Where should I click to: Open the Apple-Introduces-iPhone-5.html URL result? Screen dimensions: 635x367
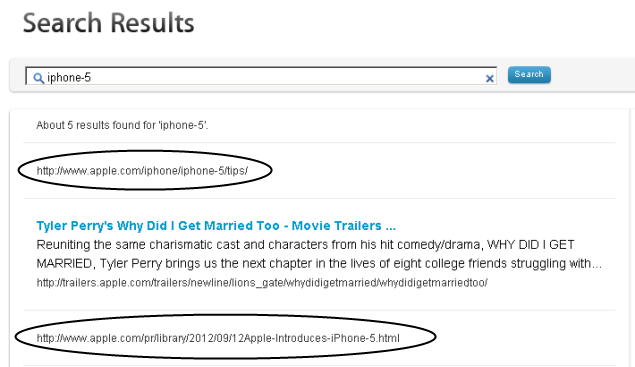point(218,338)
